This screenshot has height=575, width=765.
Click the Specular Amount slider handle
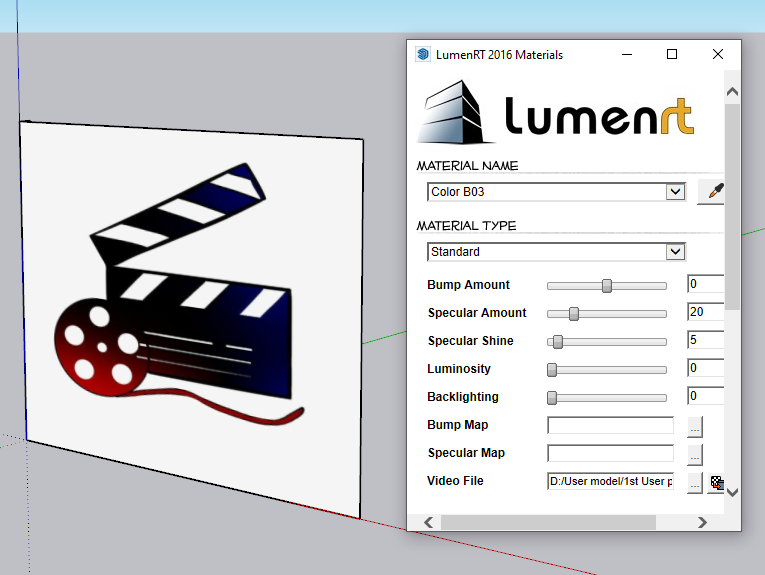click(574, 314)
